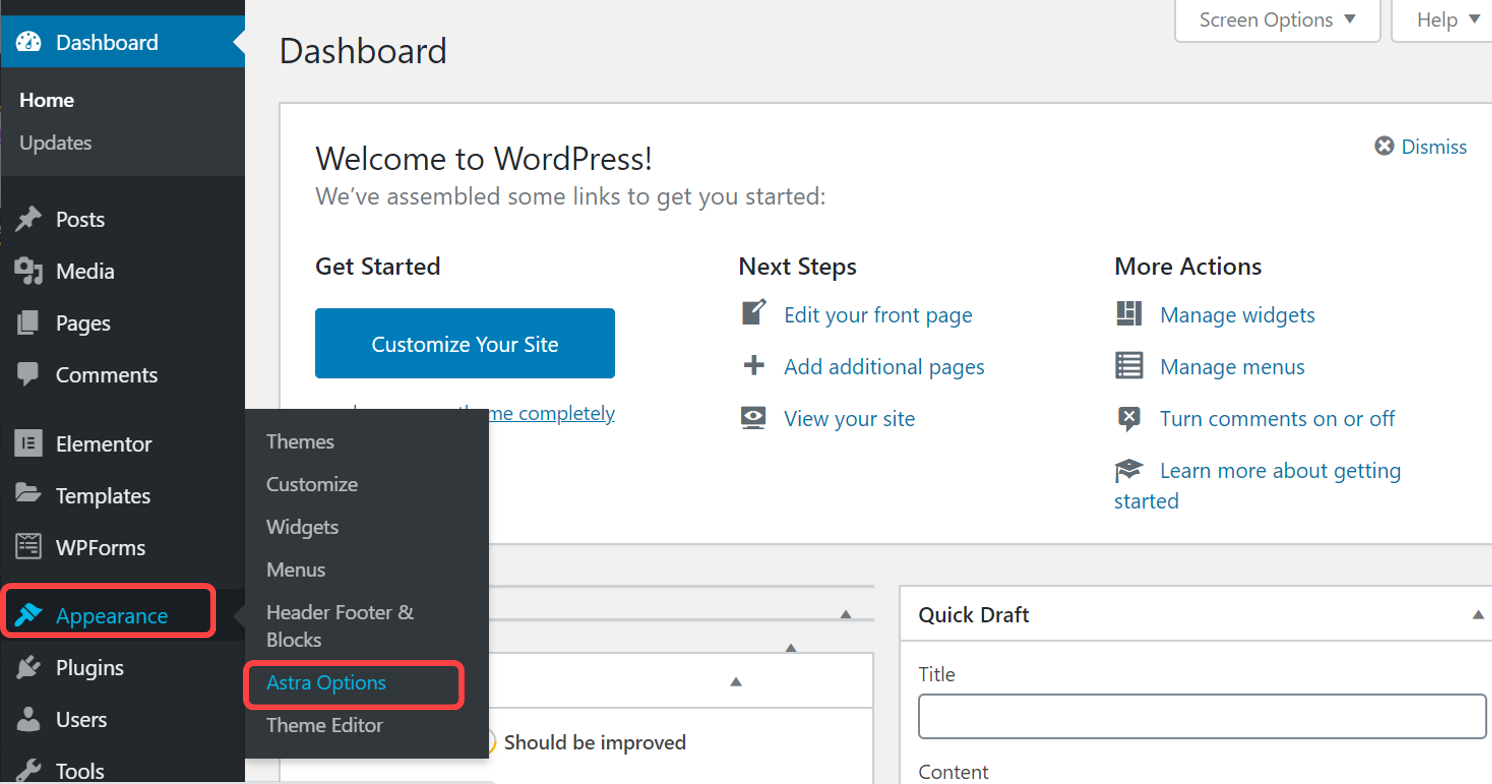Click the Customize Your Site button
This screenshot has height=784, width=1492.
point(463,343)
